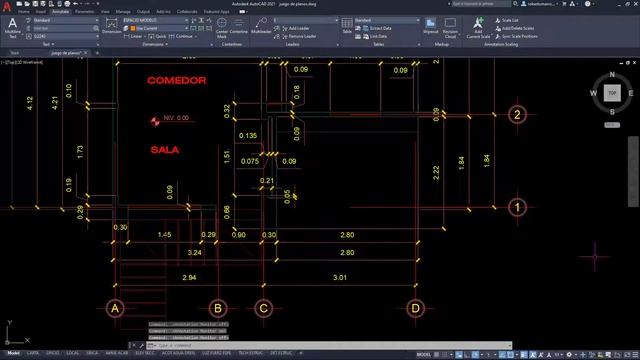Screen dimensions: 640x360
Task: Open the Start file tab
Action: click(x=15, y=53)
